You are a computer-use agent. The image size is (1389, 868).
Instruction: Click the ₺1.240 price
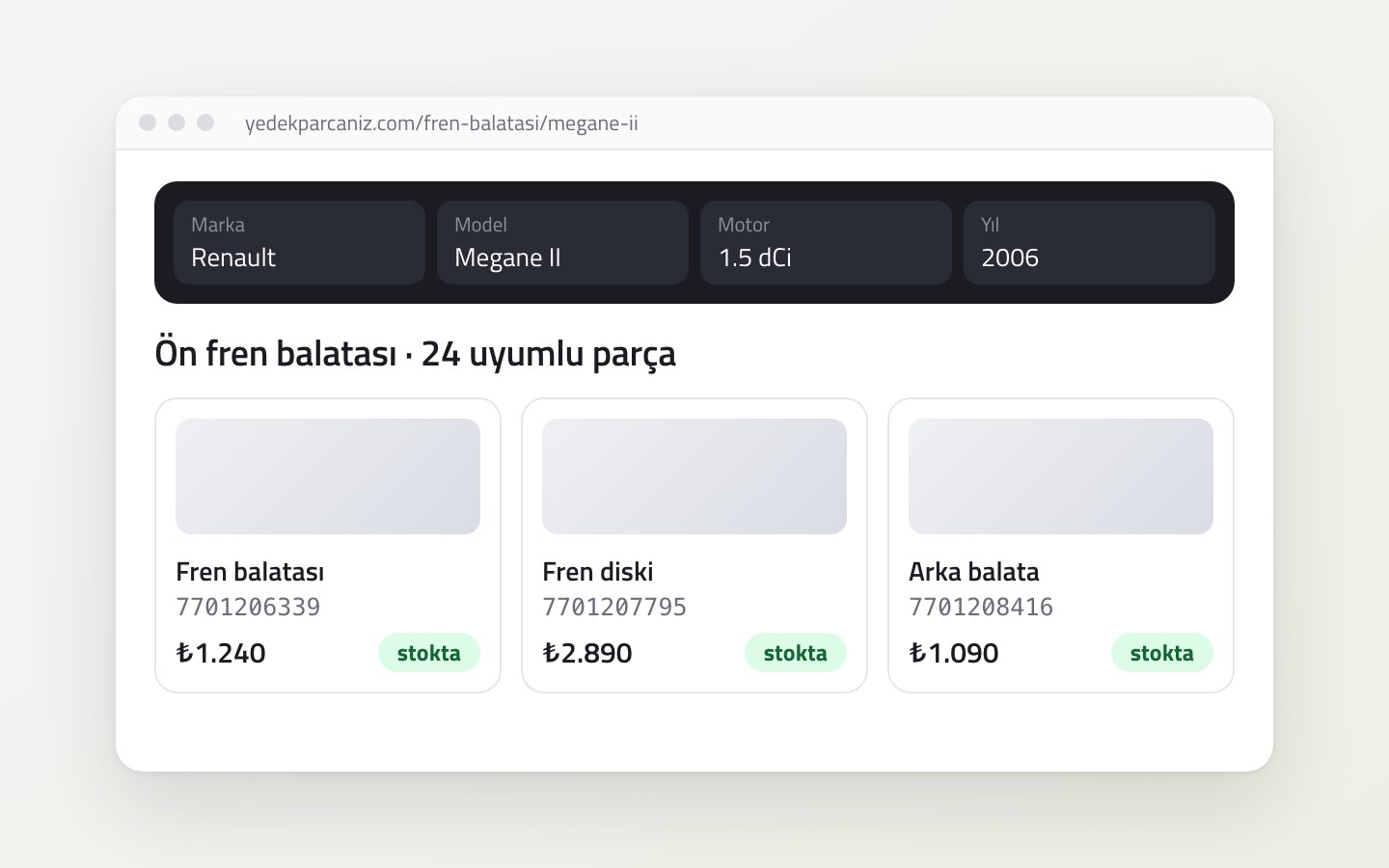click(x=221, y=653)
